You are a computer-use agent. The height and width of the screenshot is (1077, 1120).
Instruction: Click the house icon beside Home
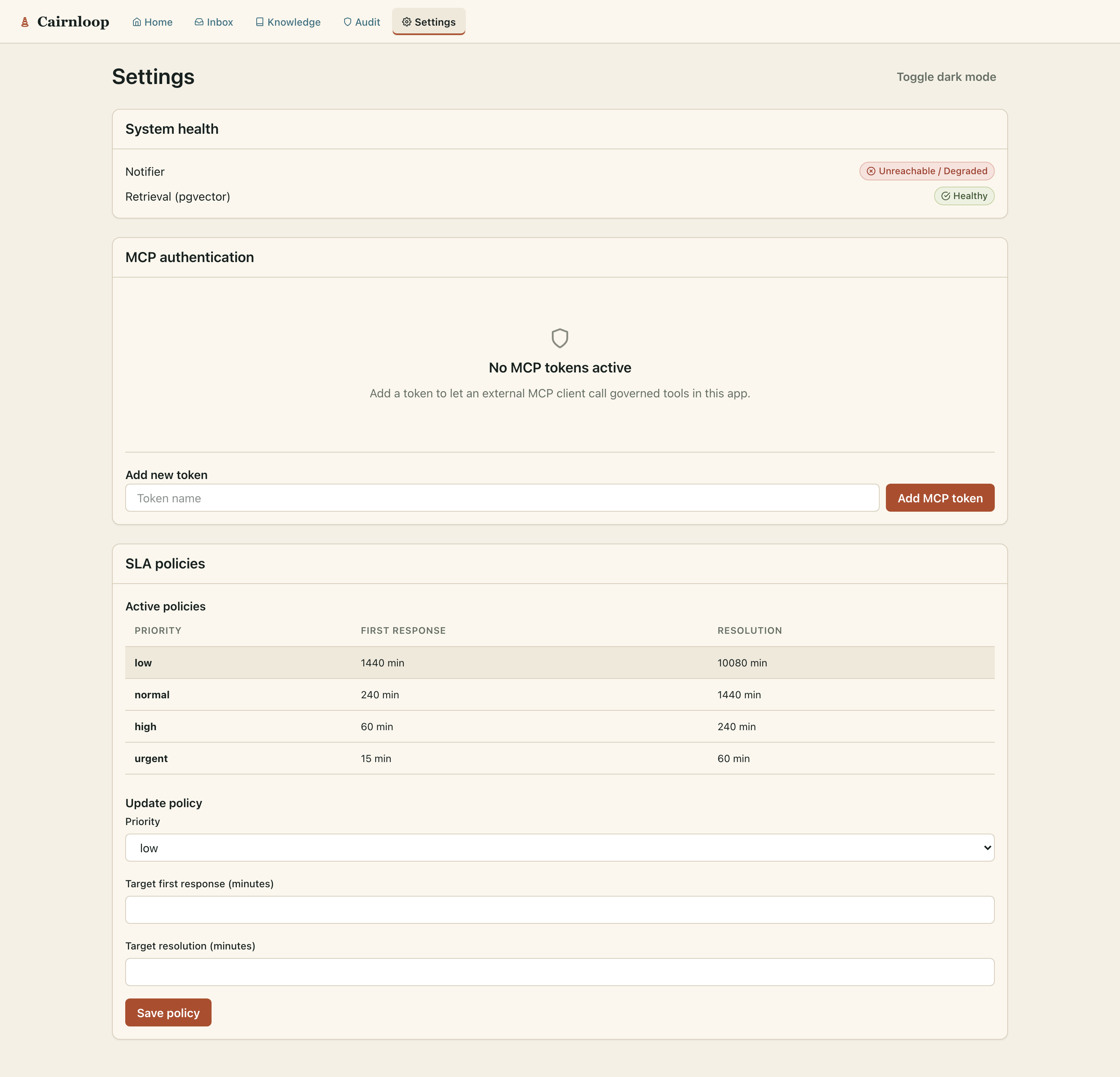click(136, 22)
